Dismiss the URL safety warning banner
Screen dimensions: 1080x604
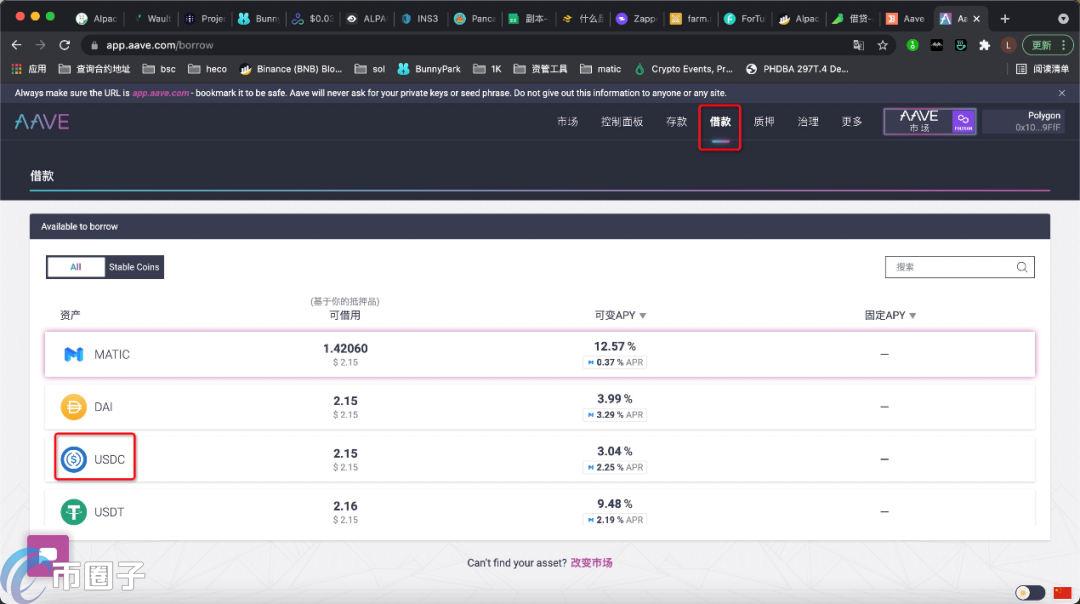coord(1061,93)
